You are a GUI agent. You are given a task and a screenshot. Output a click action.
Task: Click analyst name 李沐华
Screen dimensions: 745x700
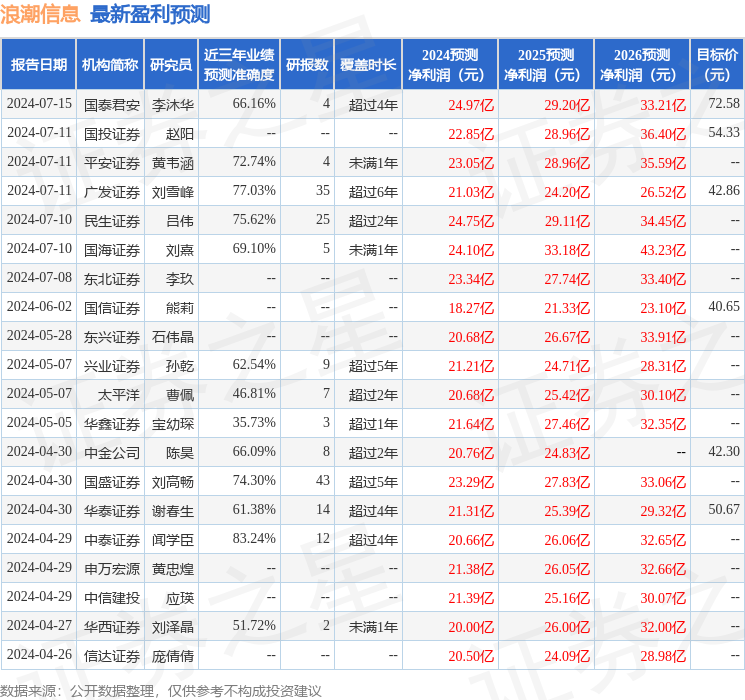coord(173,105)
